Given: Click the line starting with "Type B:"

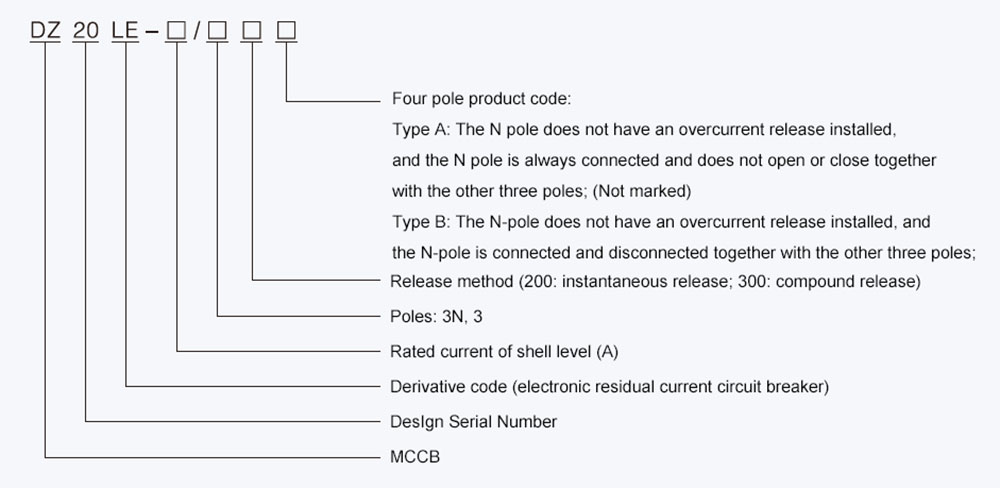Looking at the screenshot, I should pyautogui.click(x=660, y=221).
